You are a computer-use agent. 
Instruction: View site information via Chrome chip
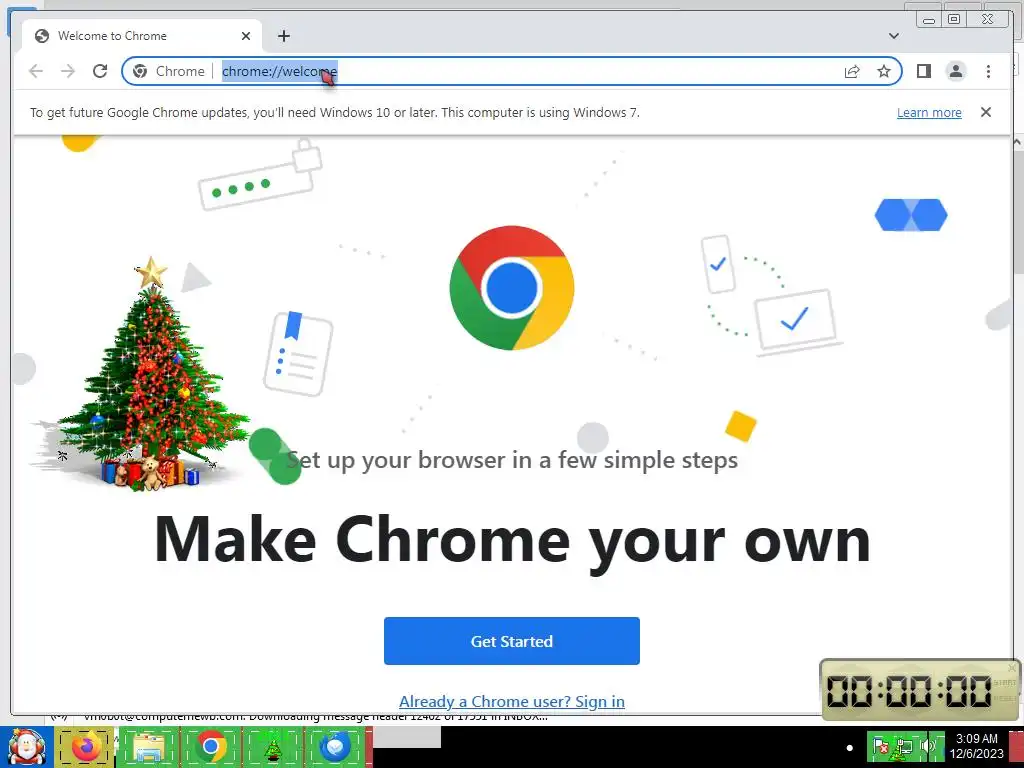(168, 71)
